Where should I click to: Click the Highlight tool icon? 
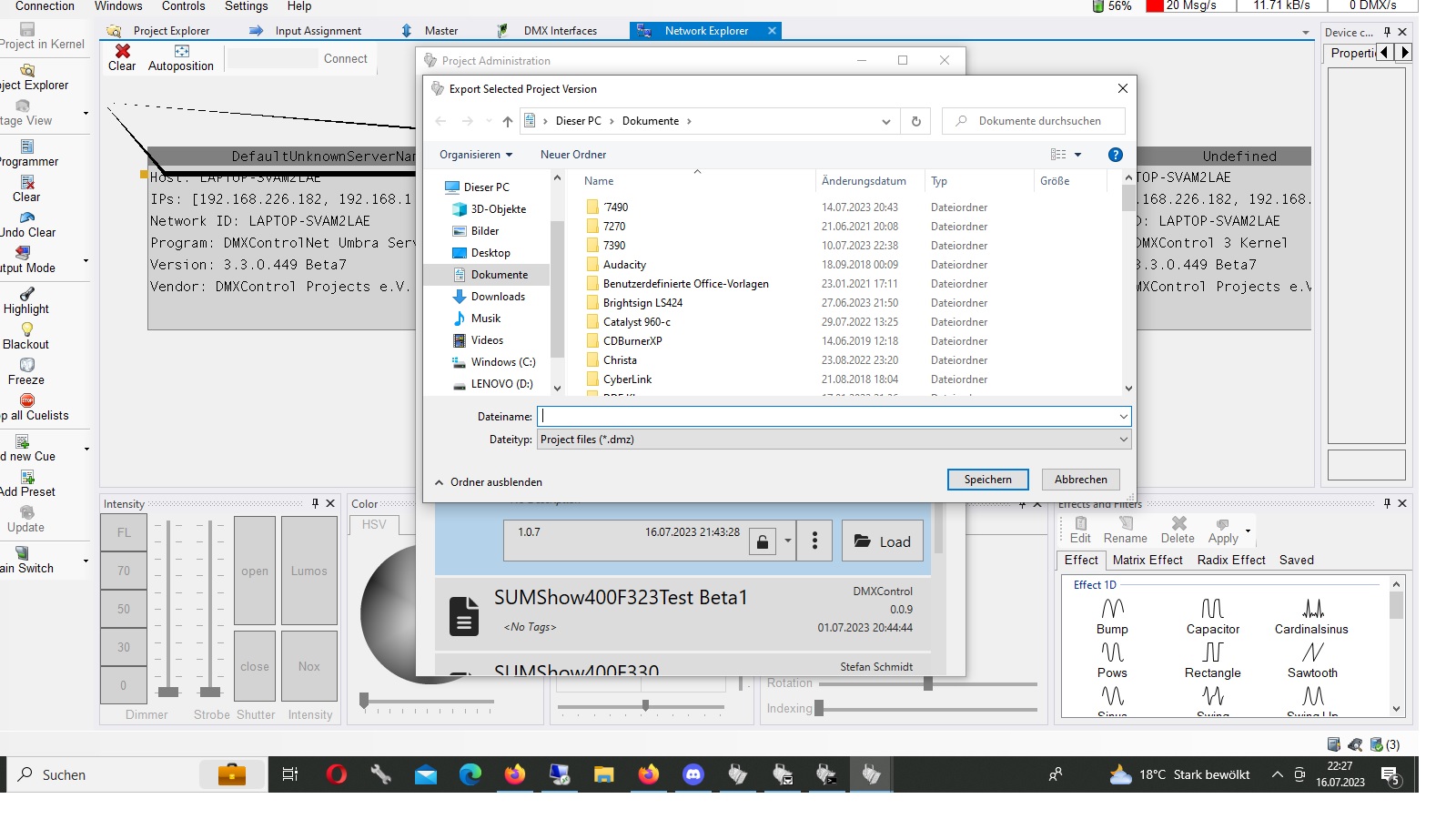(x=27, y=294)
